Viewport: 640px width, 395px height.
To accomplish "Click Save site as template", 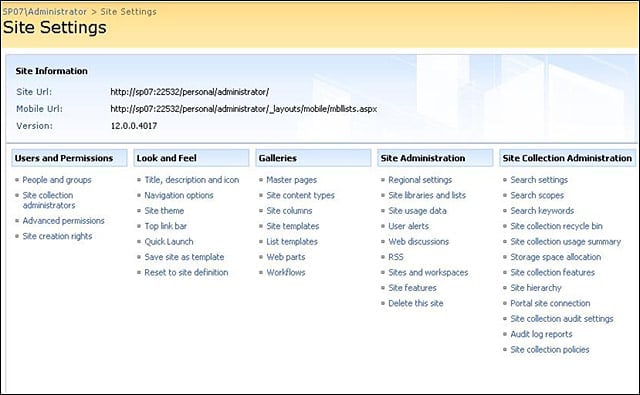I will click(x=184, y=257).
